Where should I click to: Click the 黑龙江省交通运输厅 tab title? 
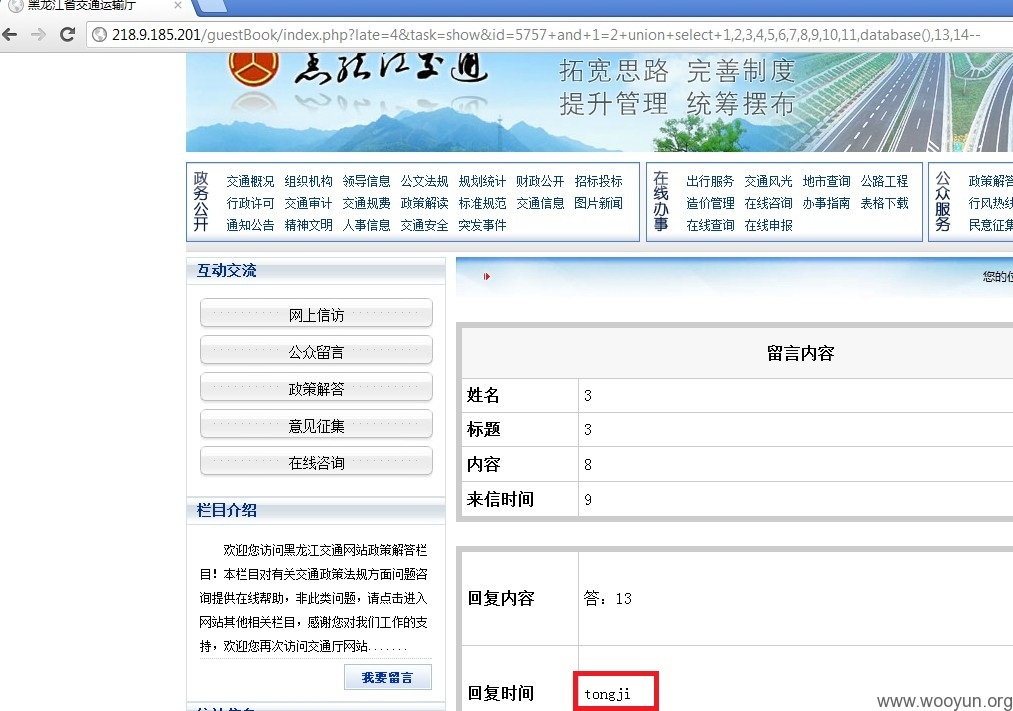(x=82, y=5)
